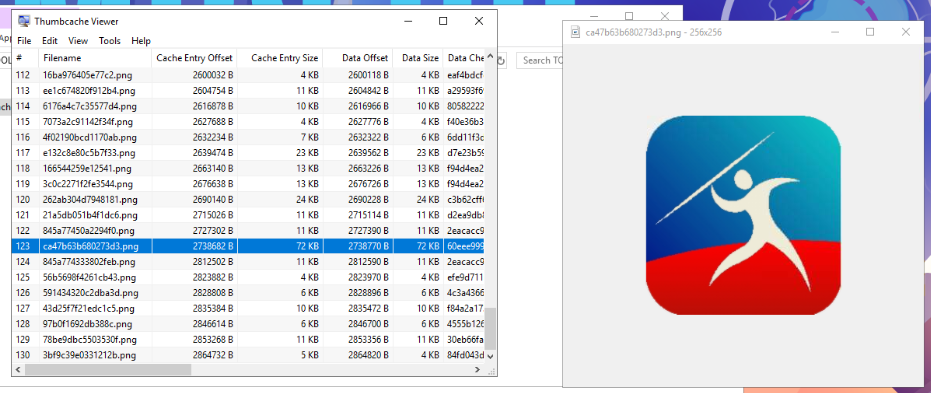
Task: Click the vertical scrollbar thumb
Action: (490, 328)
